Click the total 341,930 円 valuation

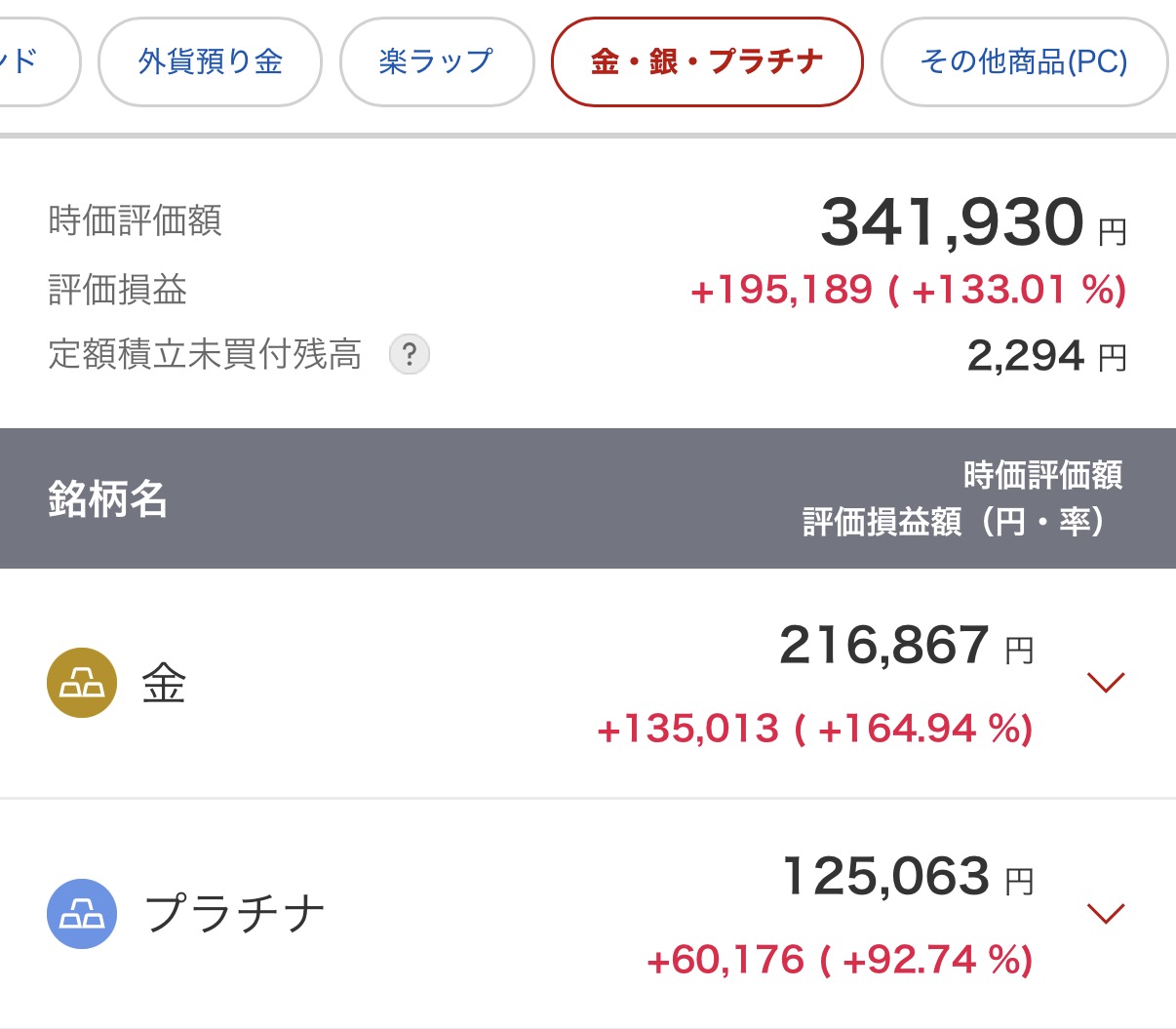(x=973, y=222)
